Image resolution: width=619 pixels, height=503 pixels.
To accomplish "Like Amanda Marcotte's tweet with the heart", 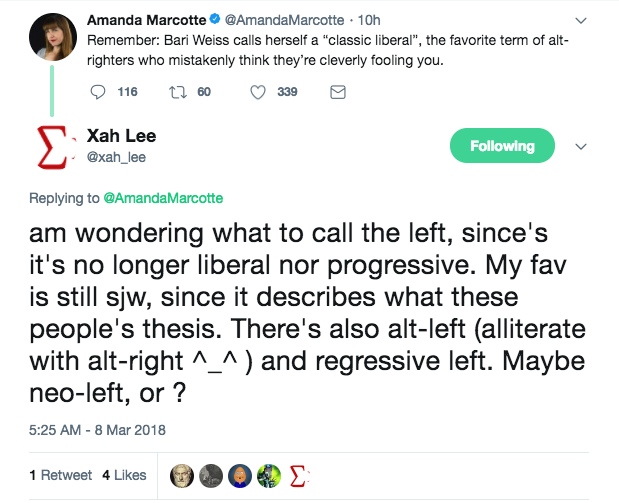I will 257,92.
